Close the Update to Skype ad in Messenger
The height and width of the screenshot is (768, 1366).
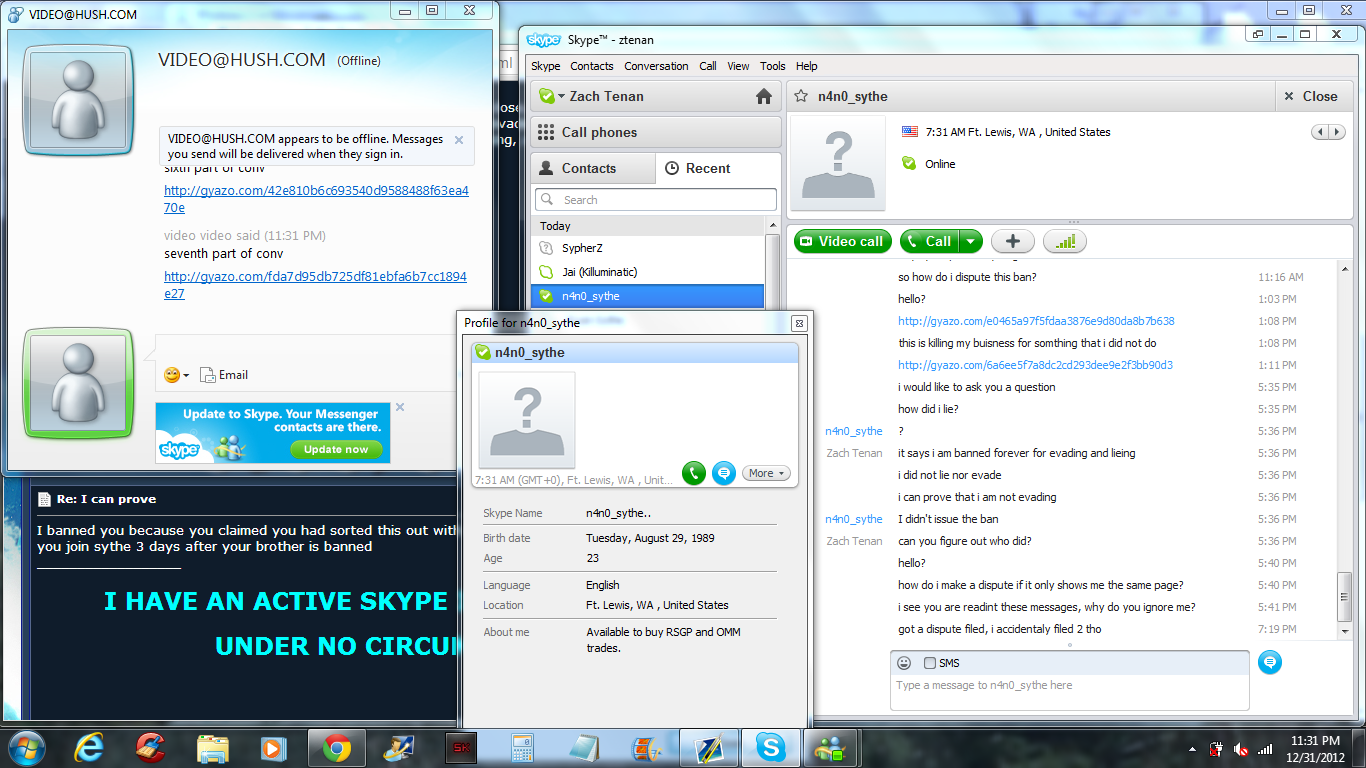[x=400, y=407]
